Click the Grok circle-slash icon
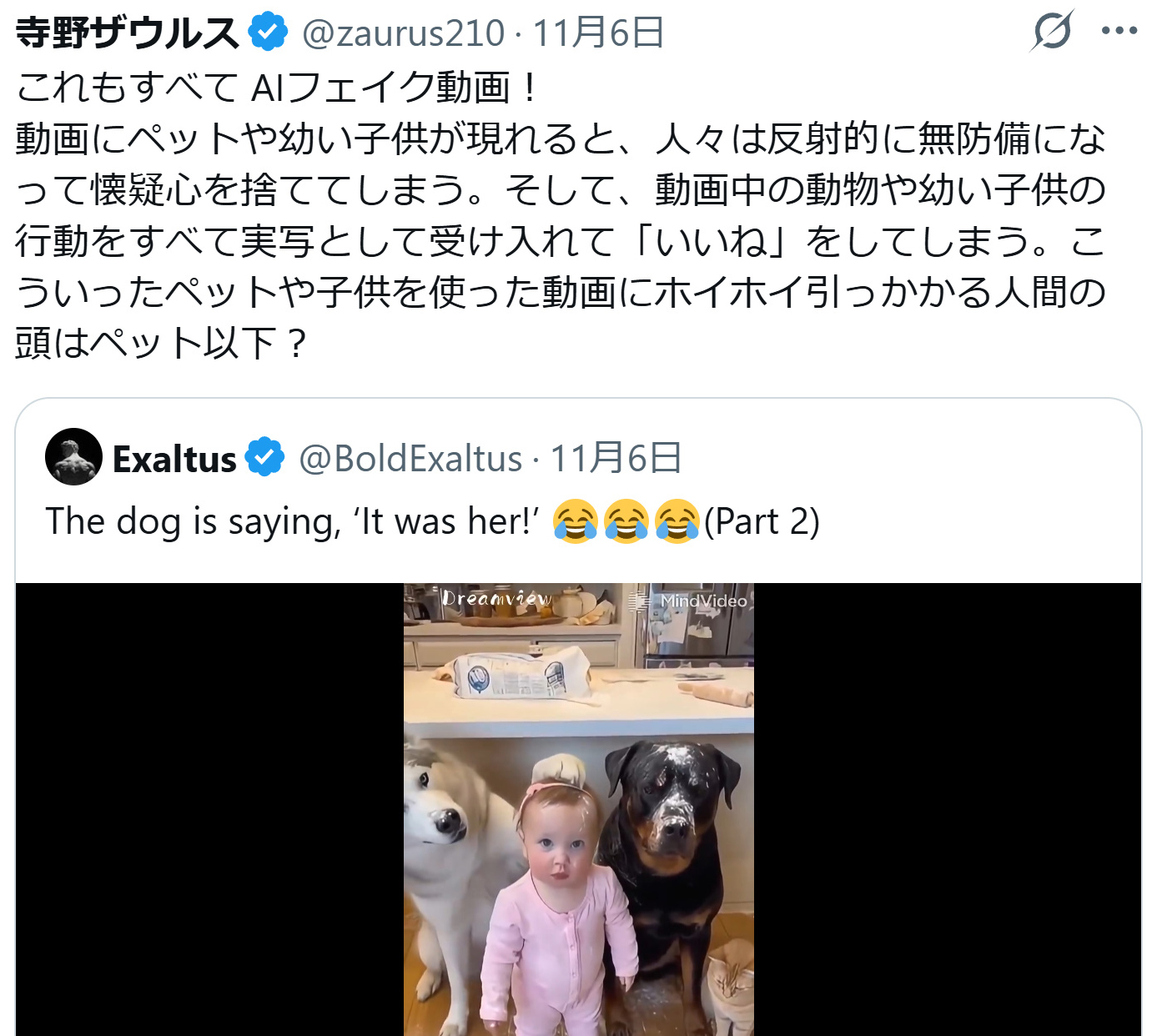This screenshot has width=1162, height=1036. (1053, 32)
